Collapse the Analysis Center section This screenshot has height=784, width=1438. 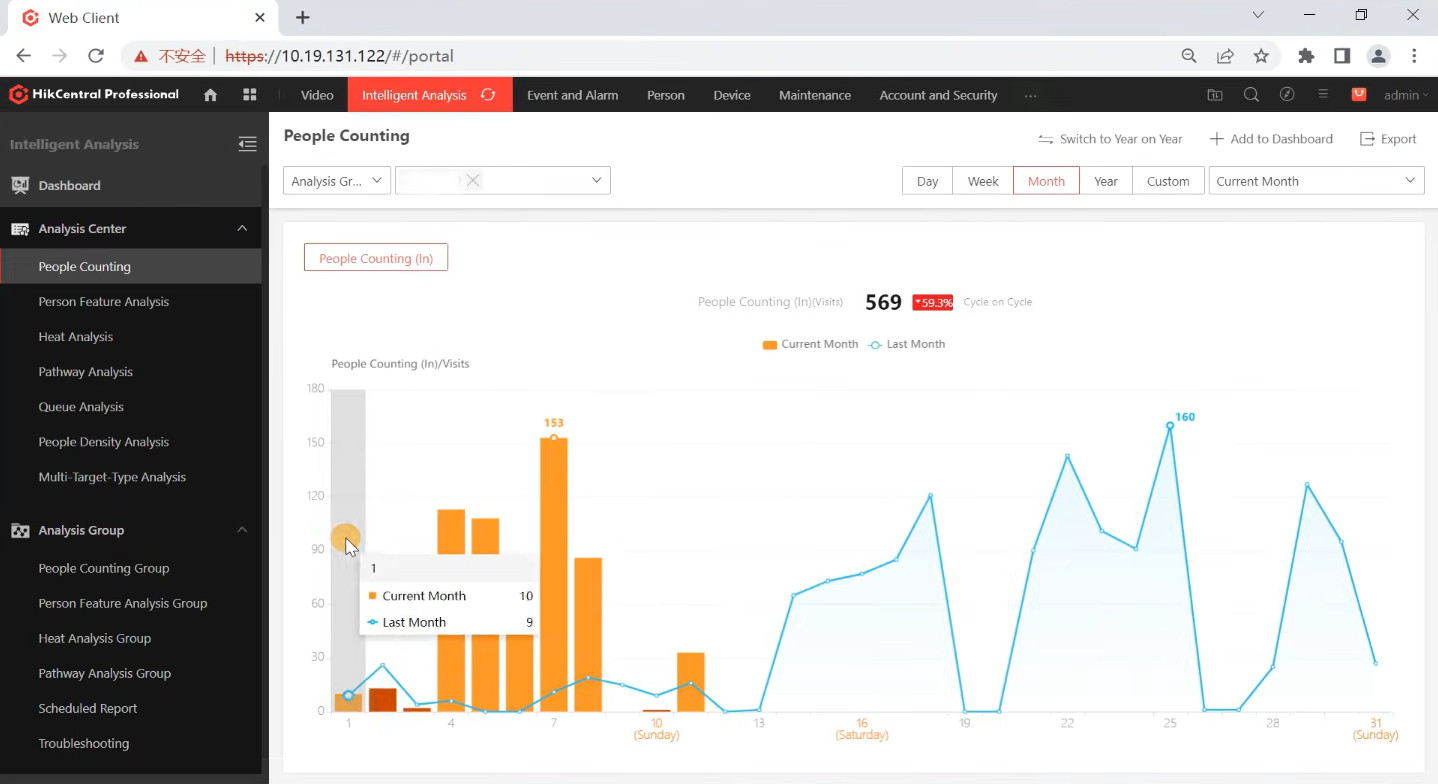click(x=242, y=229)
